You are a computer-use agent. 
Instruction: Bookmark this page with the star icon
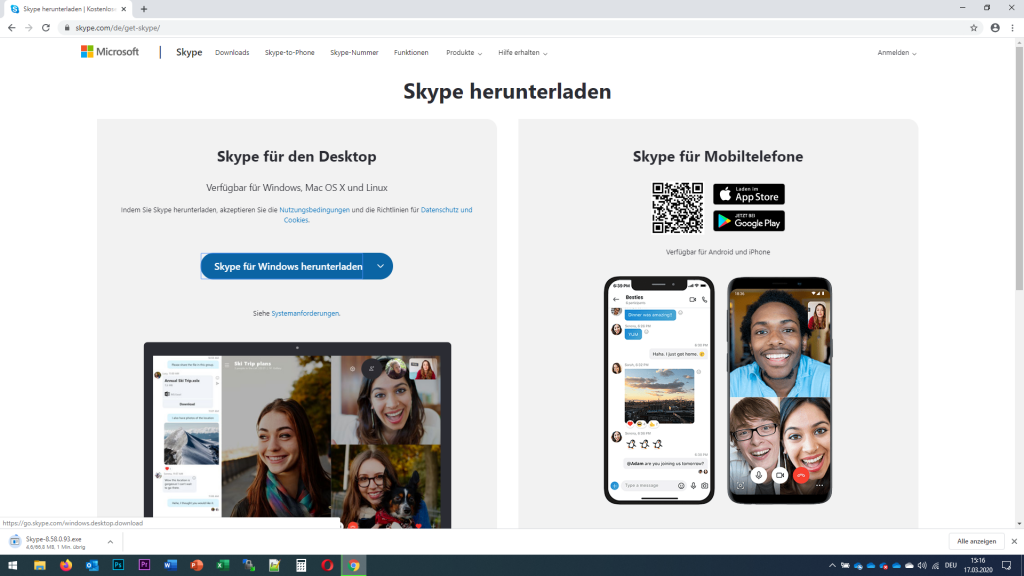(x=974, y=28)
